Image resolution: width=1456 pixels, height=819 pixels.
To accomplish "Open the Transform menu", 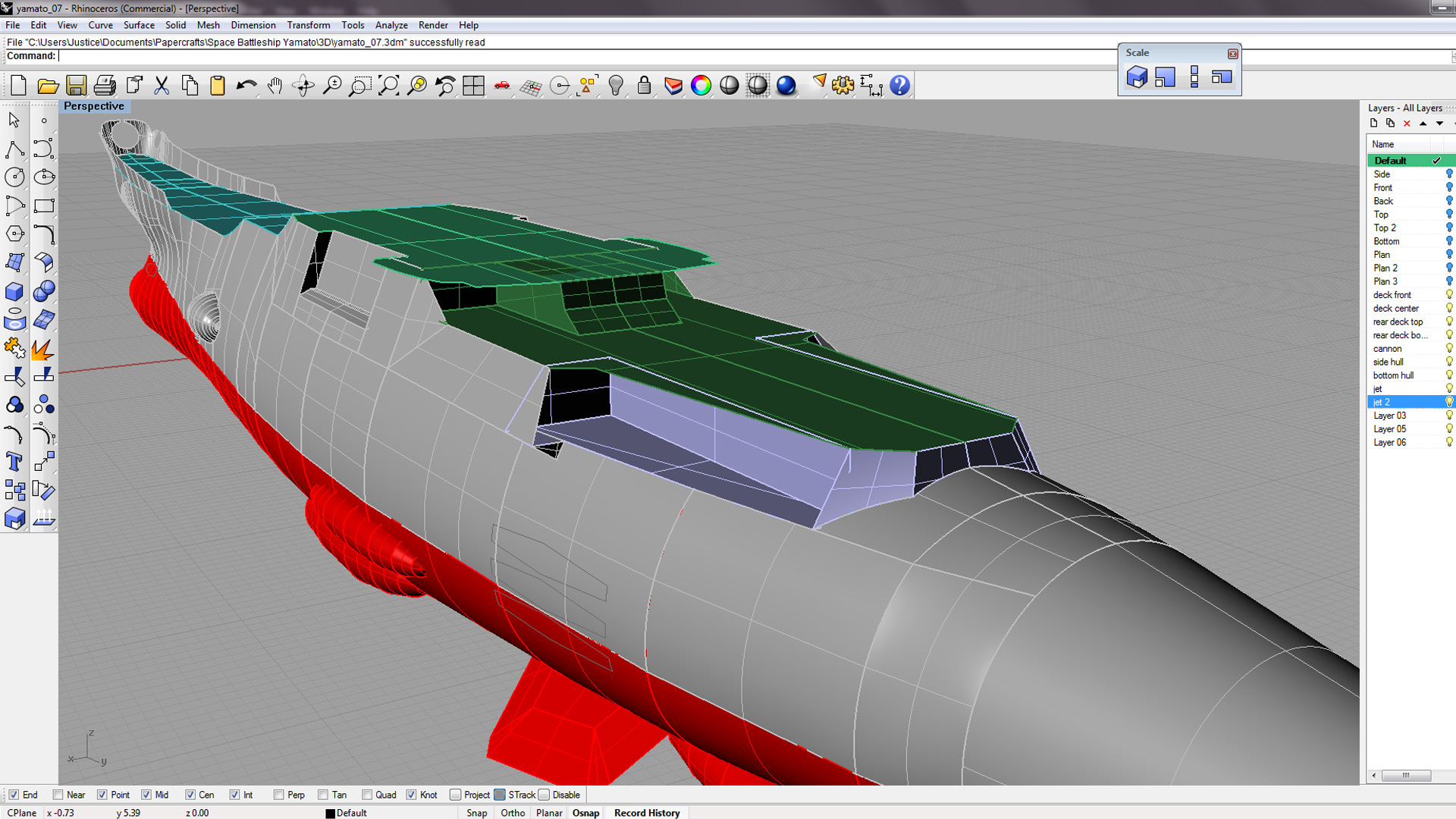I will [x=308, y=25].
